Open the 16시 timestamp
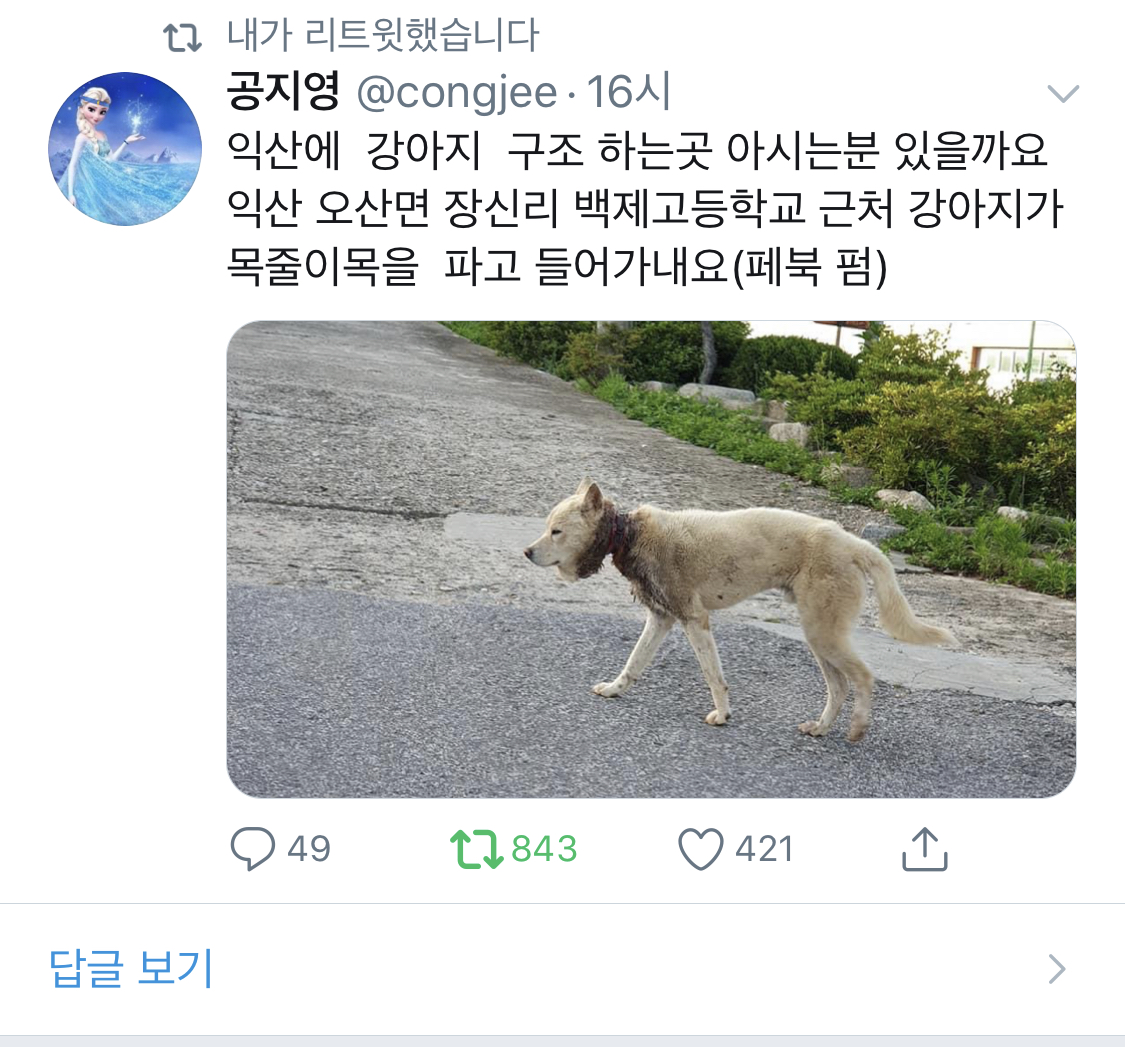The height and width of the screenshot is (1047, 1125). coord(629,91)
